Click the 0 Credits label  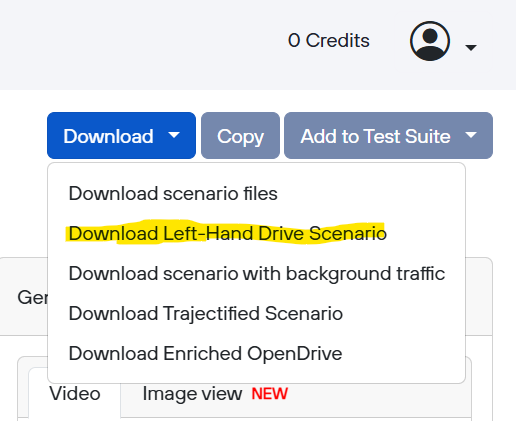[329, 41]
